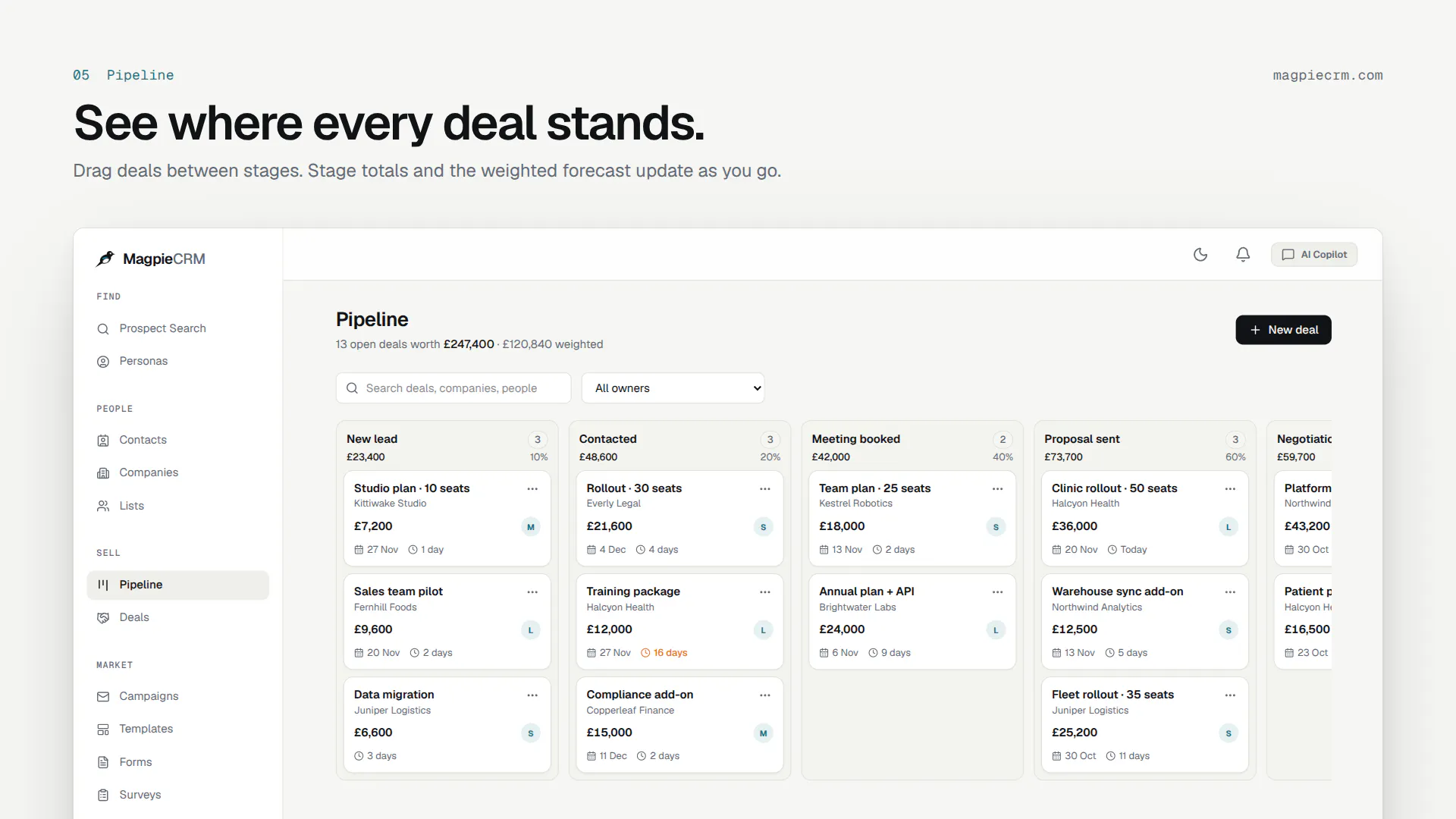Click the Campaigns envelope icon
The width and height of the screenshot is (1456, 819).
point(103,696)
